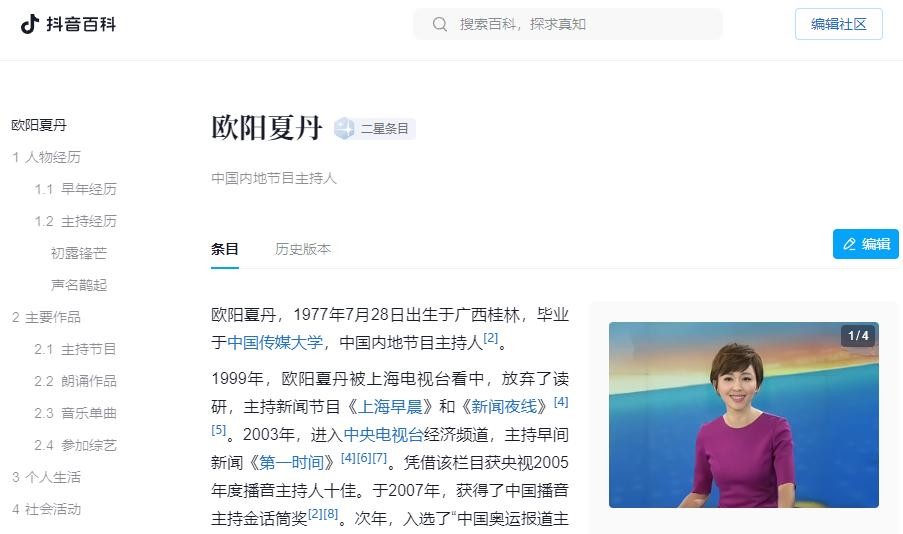903x534 pixels.
Task: Navigate to 2 主要作品 section
Action: [46, 317]
